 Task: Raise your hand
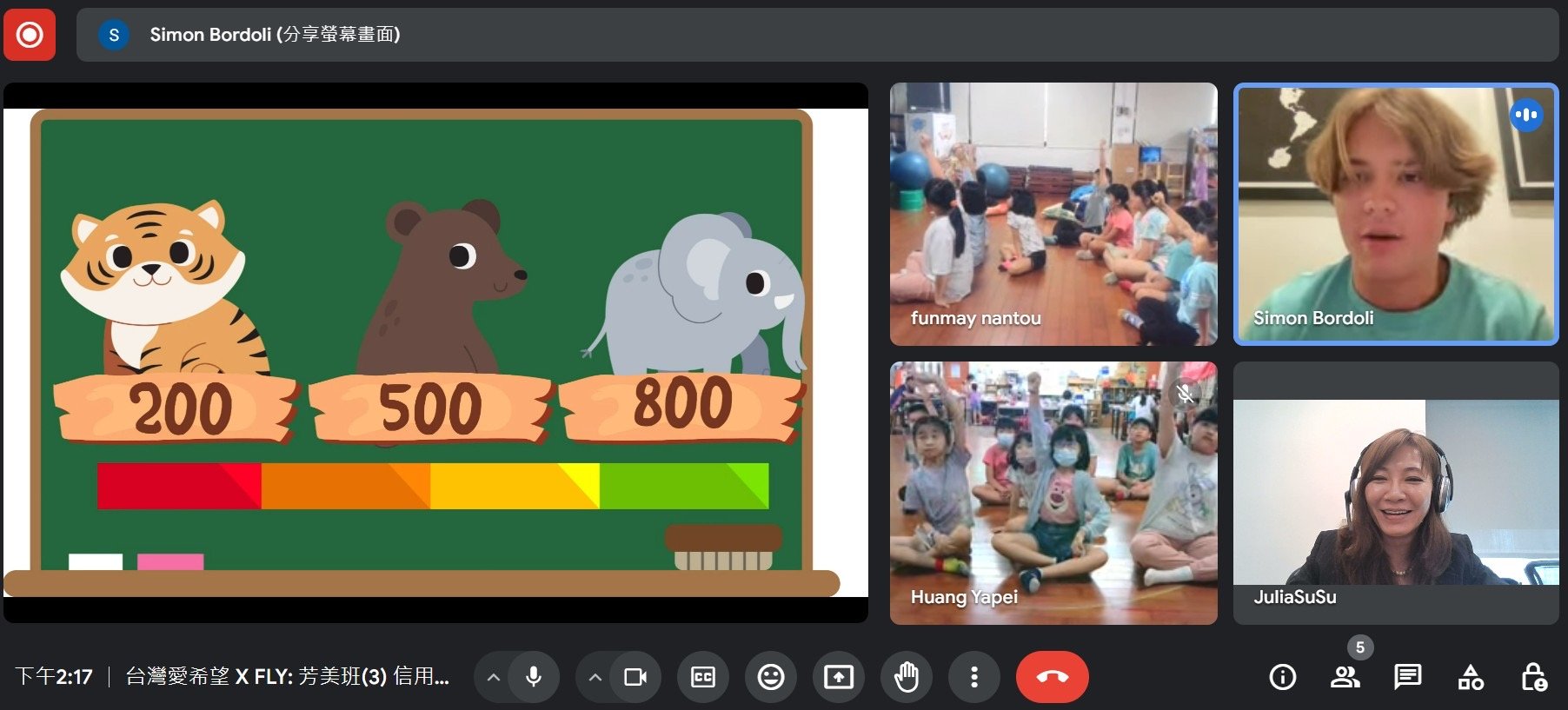tap(907, 677)
